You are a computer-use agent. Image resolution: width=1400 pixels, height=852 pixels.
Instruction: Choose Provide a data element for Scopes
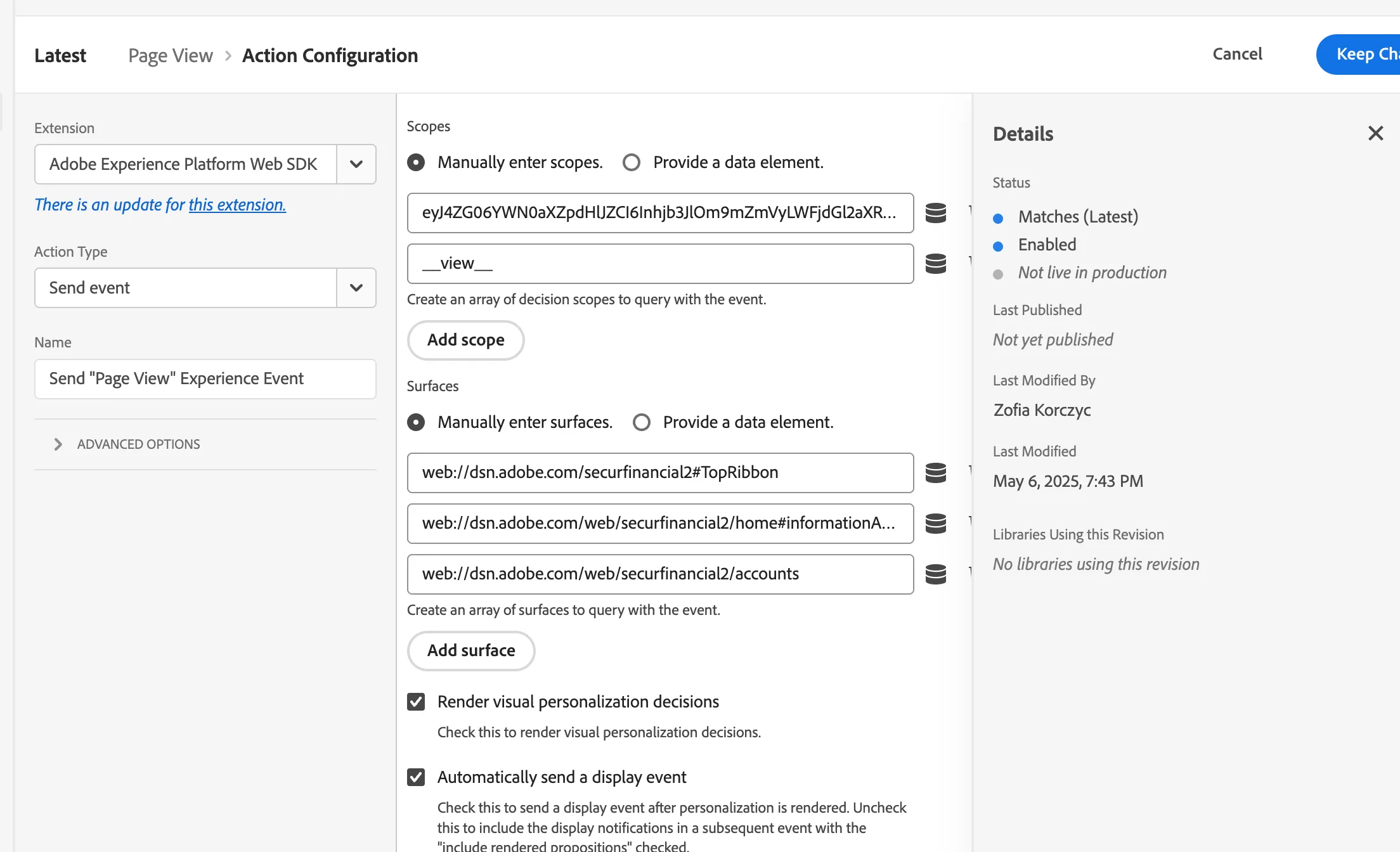(631, 163)
